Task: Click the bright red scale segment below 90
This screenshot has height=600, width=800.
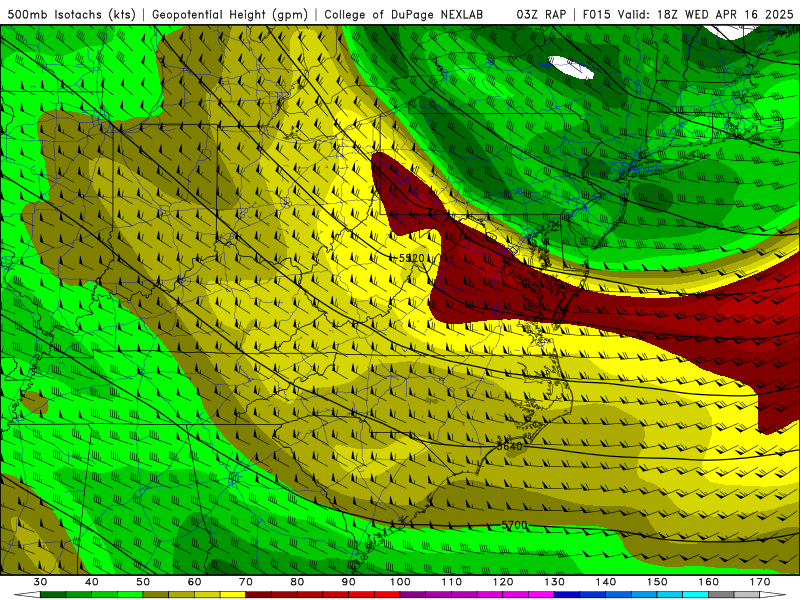Action: (x=361, y=595)
